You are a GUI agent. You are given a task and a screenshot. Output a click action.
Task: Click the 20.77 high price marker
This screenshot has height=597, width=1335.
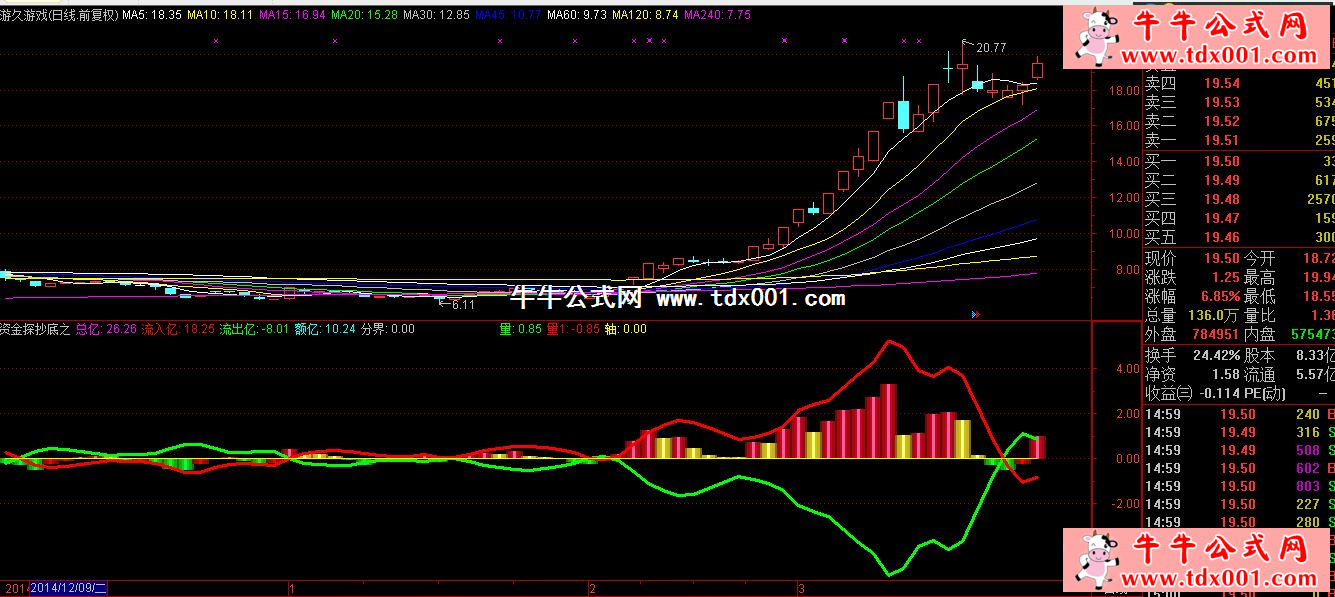(x=988, y=47)
